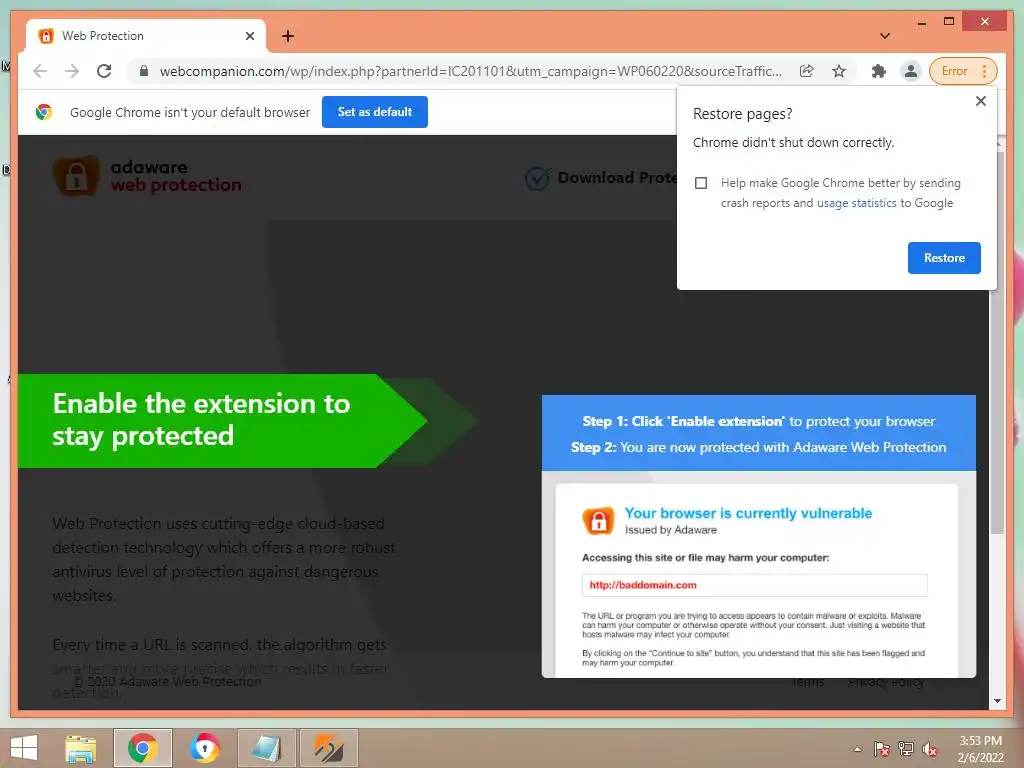Viewport: 1024px width, 768px height.
Task: Close the Web Protection tab
Action: point(249,36)
